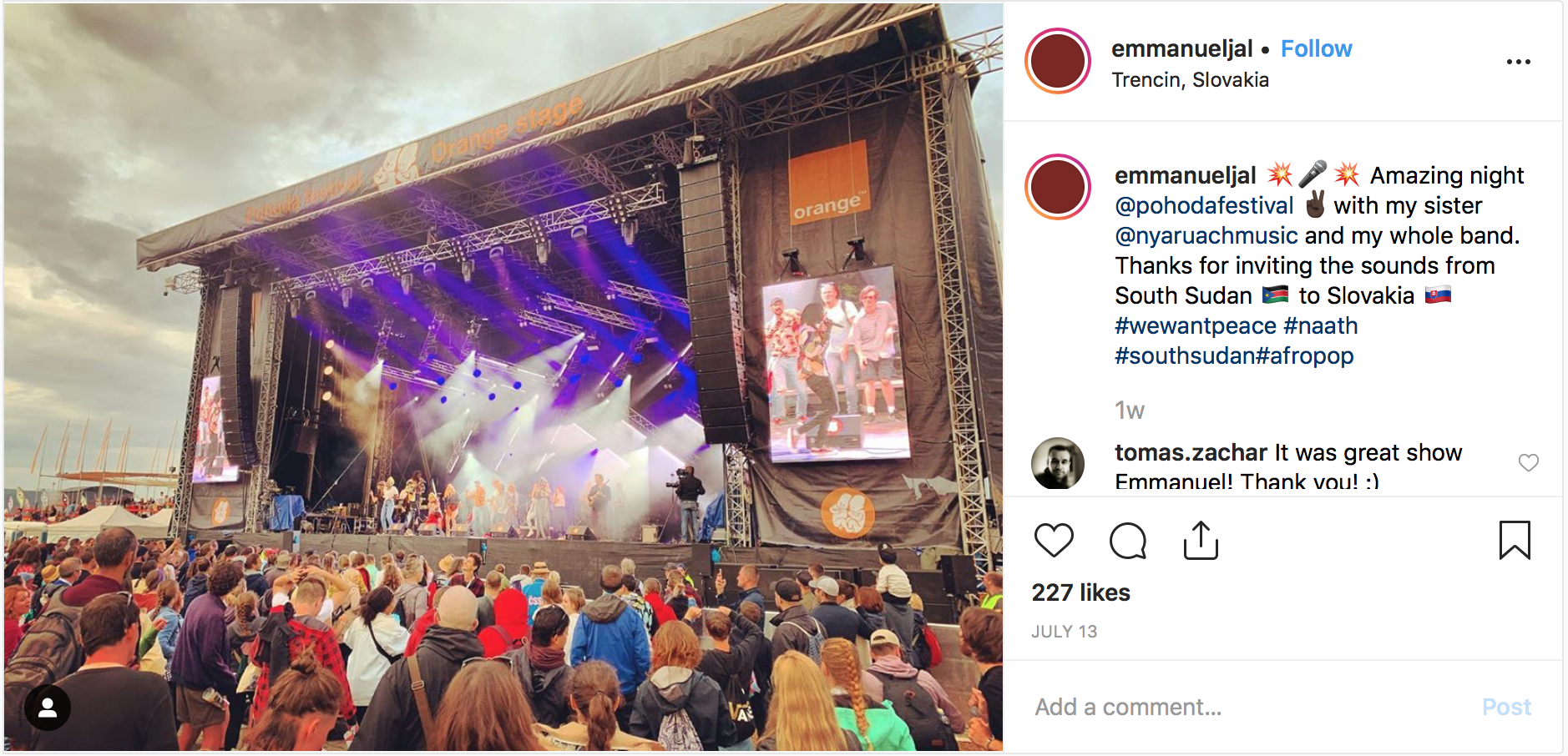
Task: Like tomas.zachar's comment with small heart
Action: coord(1528,462)
